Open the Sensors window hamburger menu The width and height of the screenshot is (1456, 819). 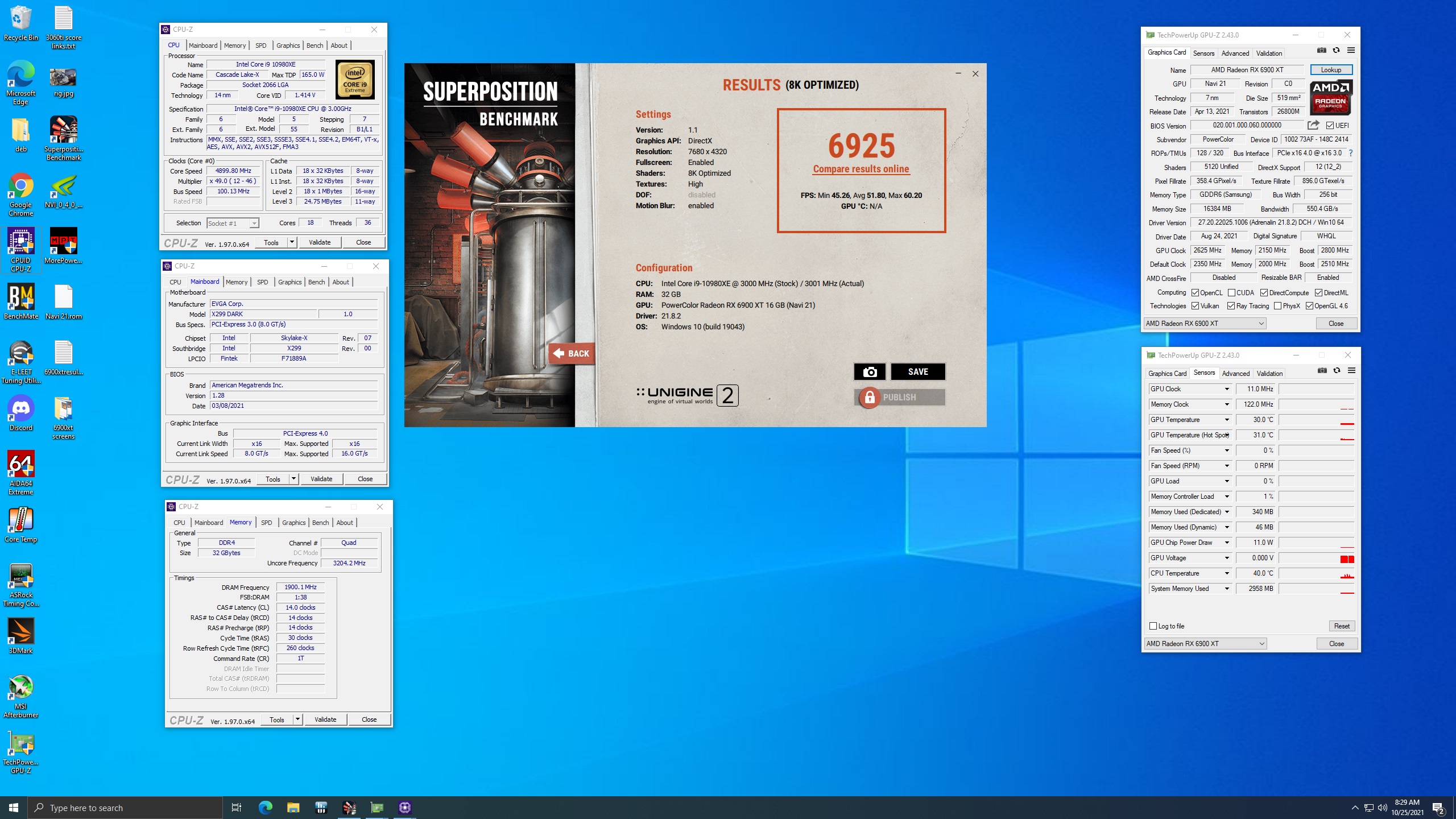point(1351,371)
